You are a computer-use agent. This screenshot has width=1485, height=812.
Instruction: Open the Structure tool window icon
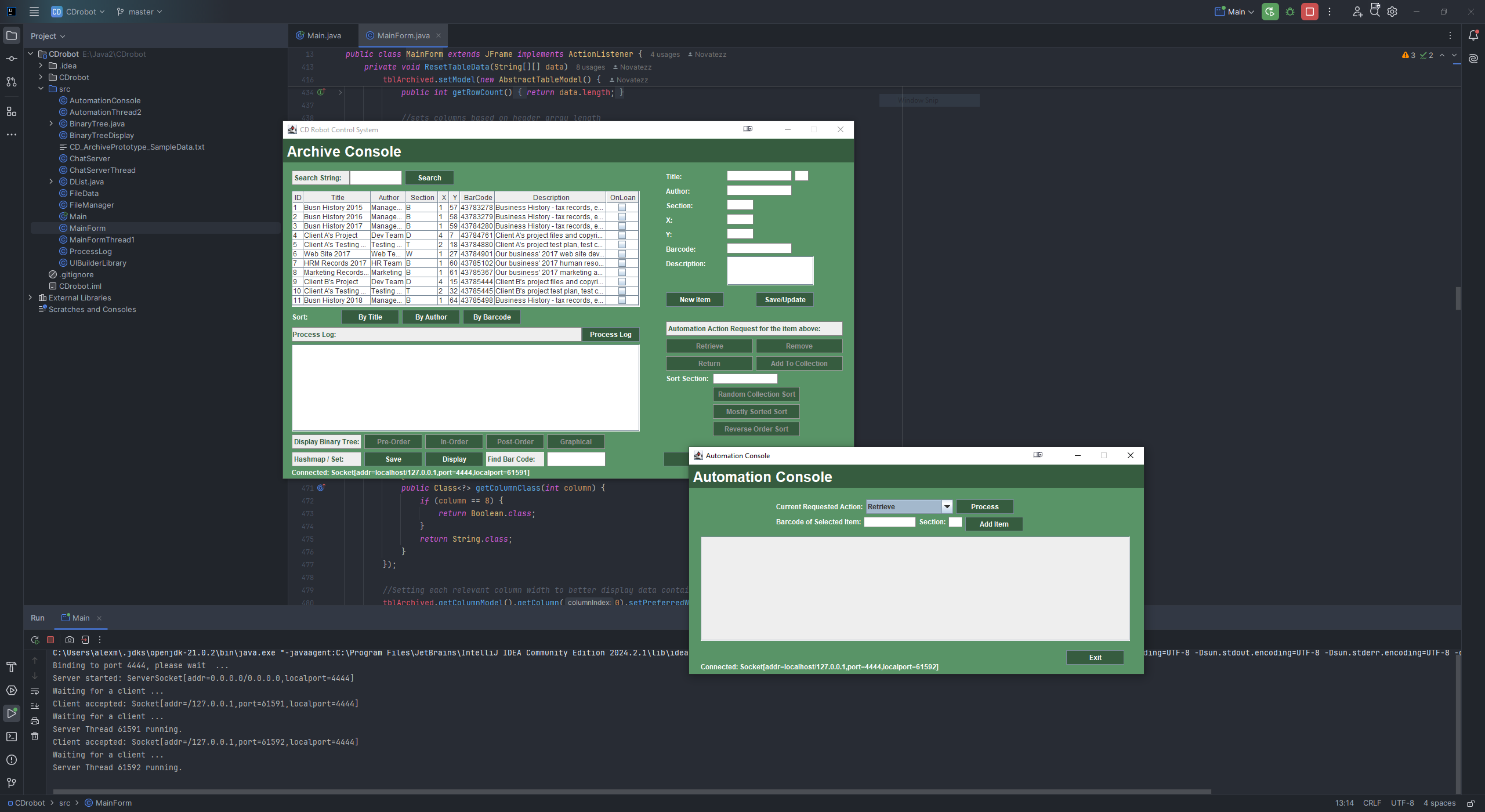[x=12, y=111]
